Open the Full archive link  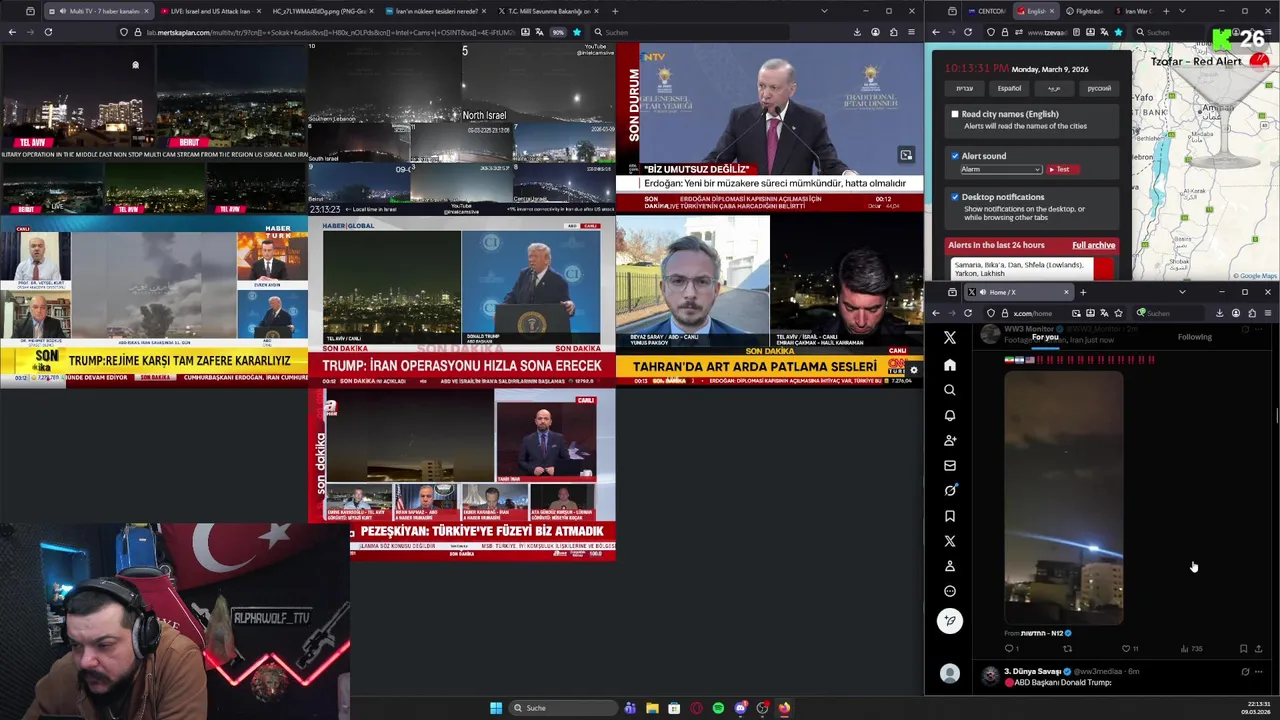click(x=1093, y=245)
